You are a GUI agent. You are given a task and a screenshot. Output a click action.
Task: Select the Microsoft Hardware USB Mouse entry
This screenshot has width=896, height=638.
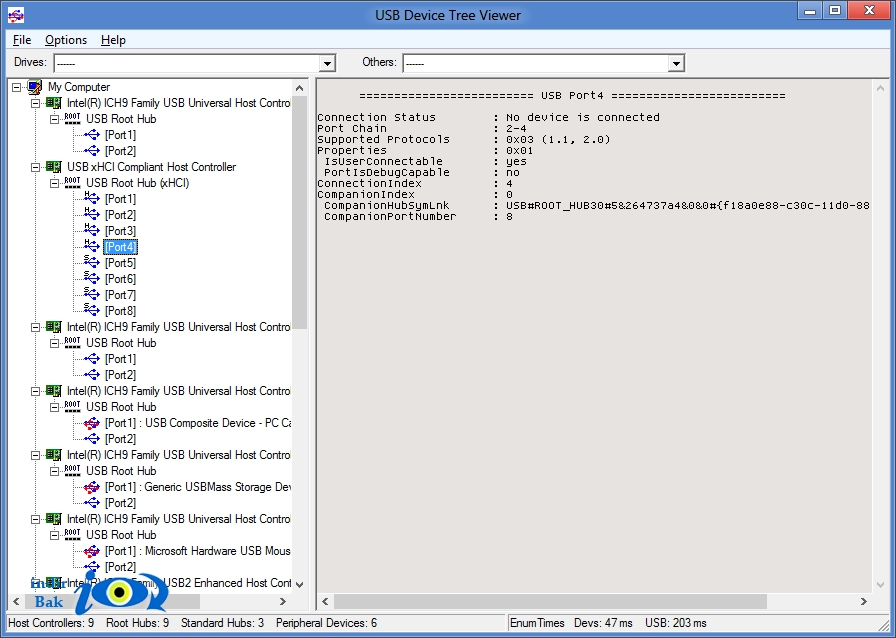pos(198,551)
